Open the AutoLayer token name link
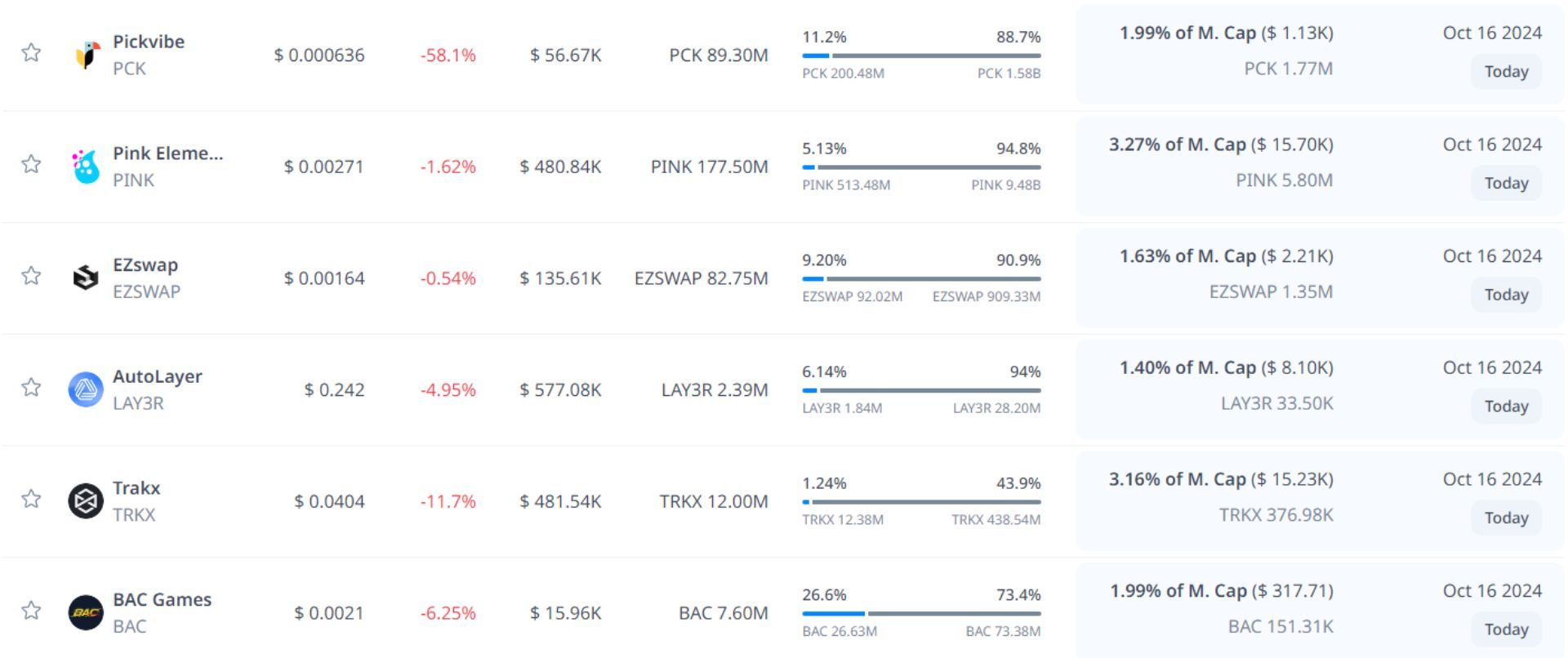Viewport: 1568px width, 658px height. [x=158, y=376]
